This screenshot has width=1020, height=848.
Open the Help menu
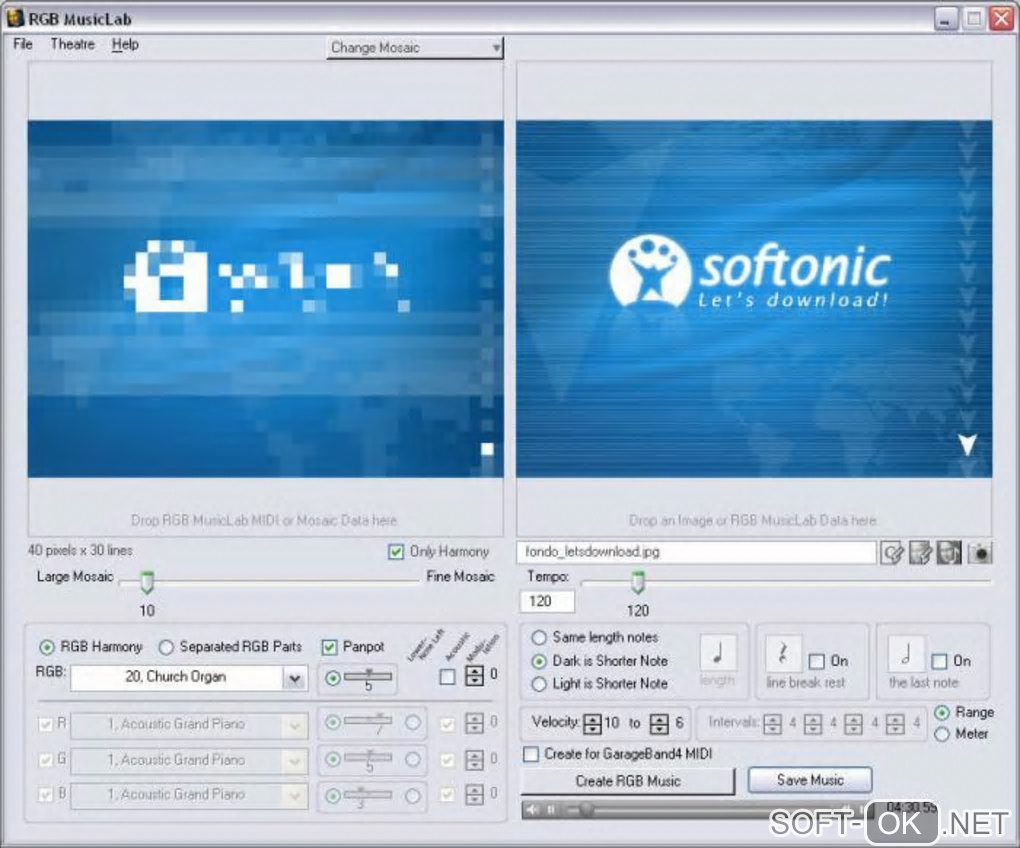tap(125, 44)
